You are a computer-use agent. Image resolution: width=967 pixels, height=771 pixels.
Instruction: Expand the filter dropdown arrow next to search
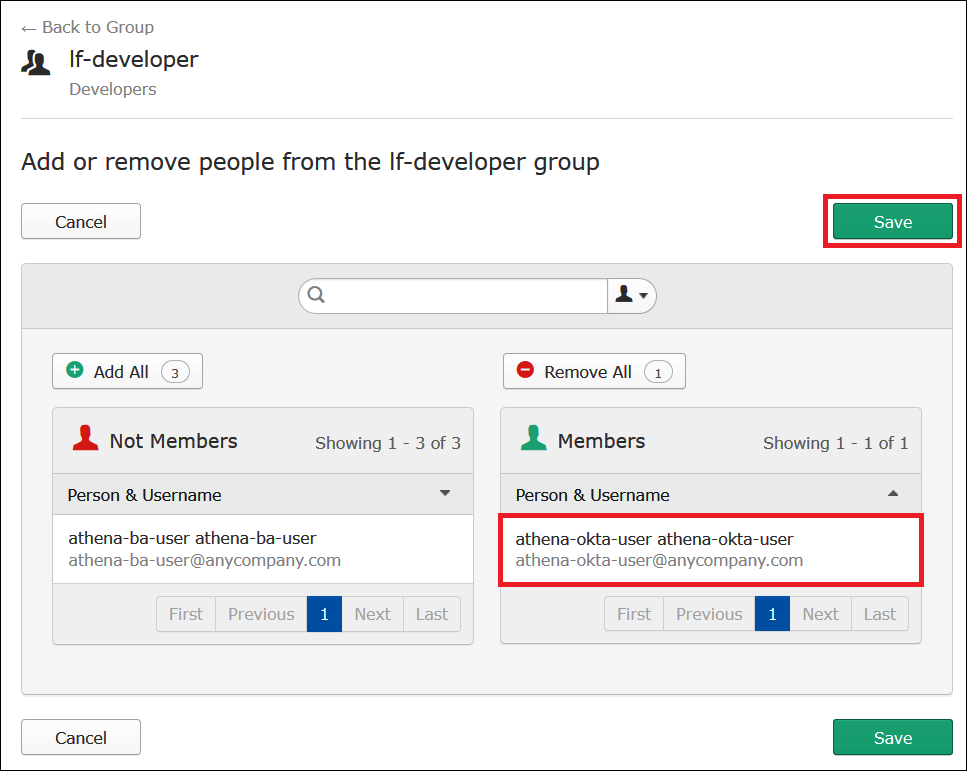click(642, 296)
